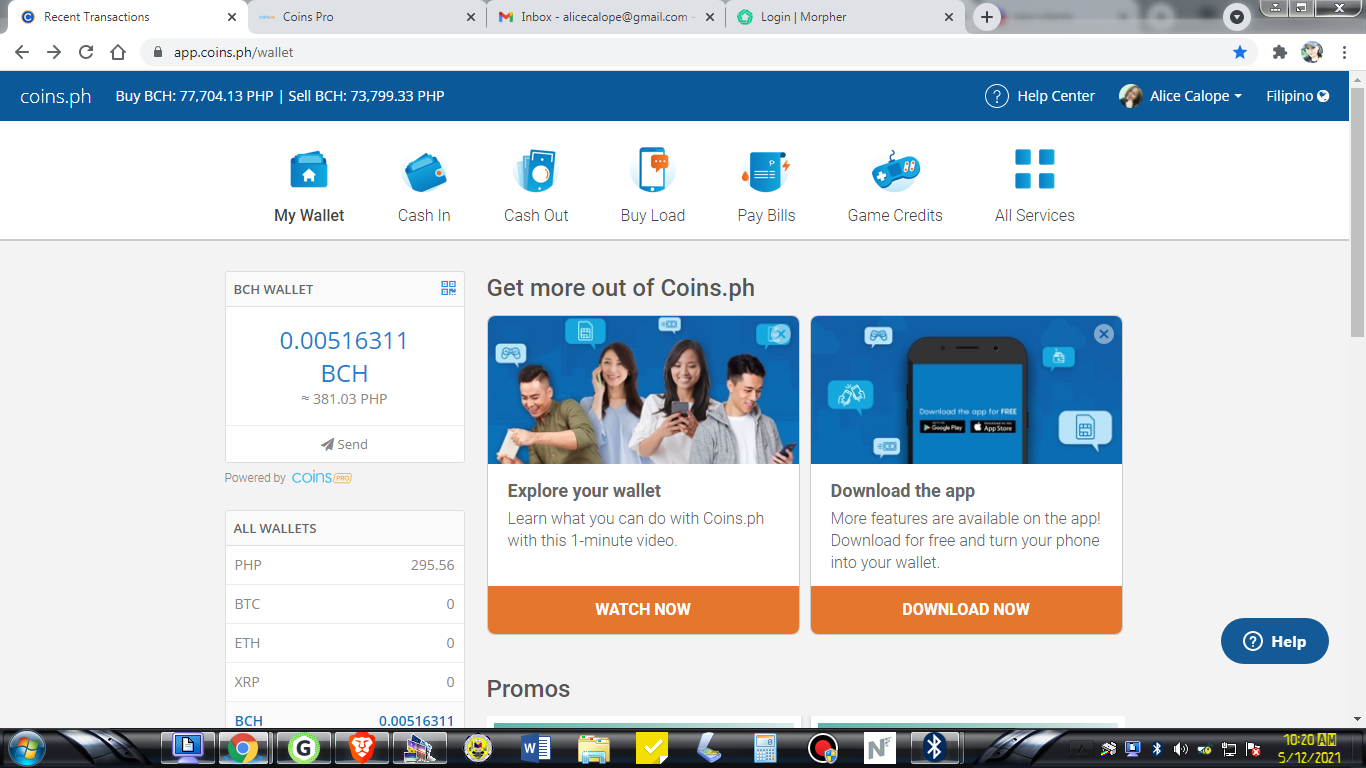This screenshot has width=1366, height=768.
Task: Open the Pay Bills icon
Action: [766, 171]
